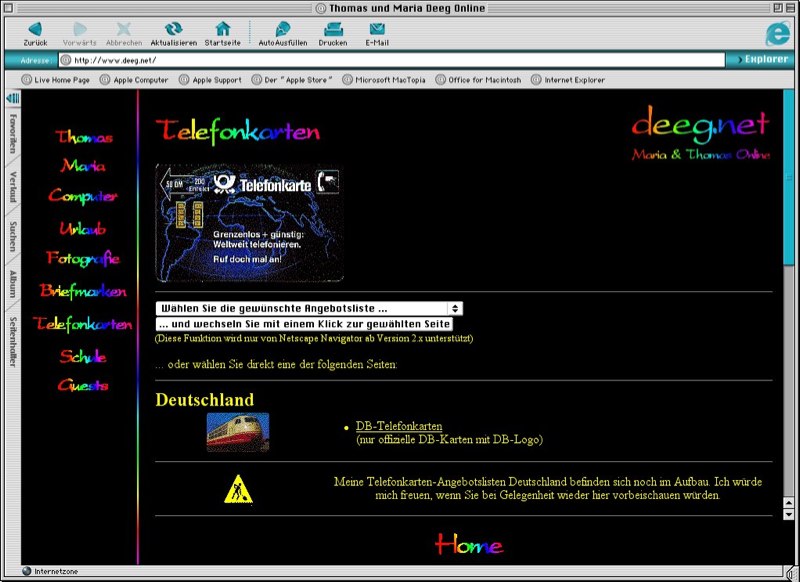Open the E-Mail toolbar icon
The image size is (800, 582).
tap(377, 29)
